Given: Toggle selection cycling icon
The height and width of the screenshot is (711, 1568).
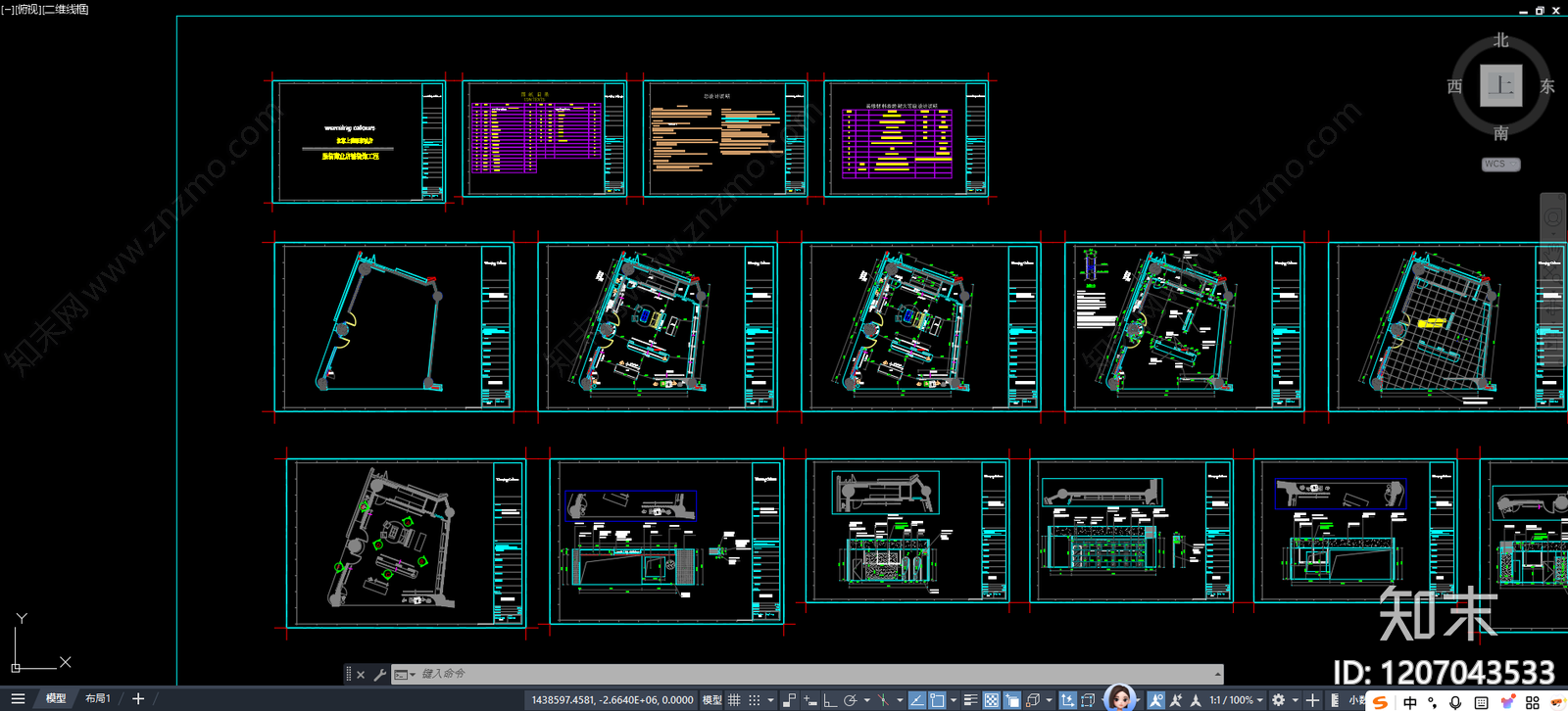Looking at the screenshot, I should [x=1012, y=700].
